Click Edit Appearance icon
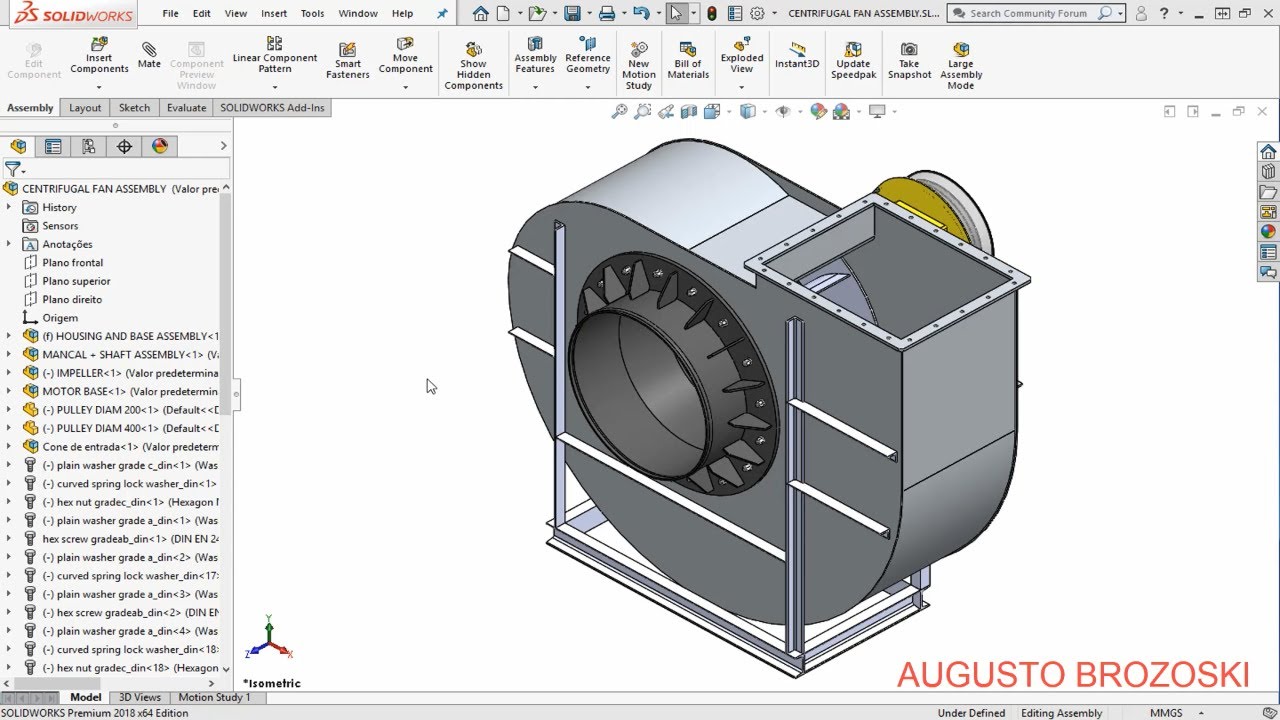 818,112
